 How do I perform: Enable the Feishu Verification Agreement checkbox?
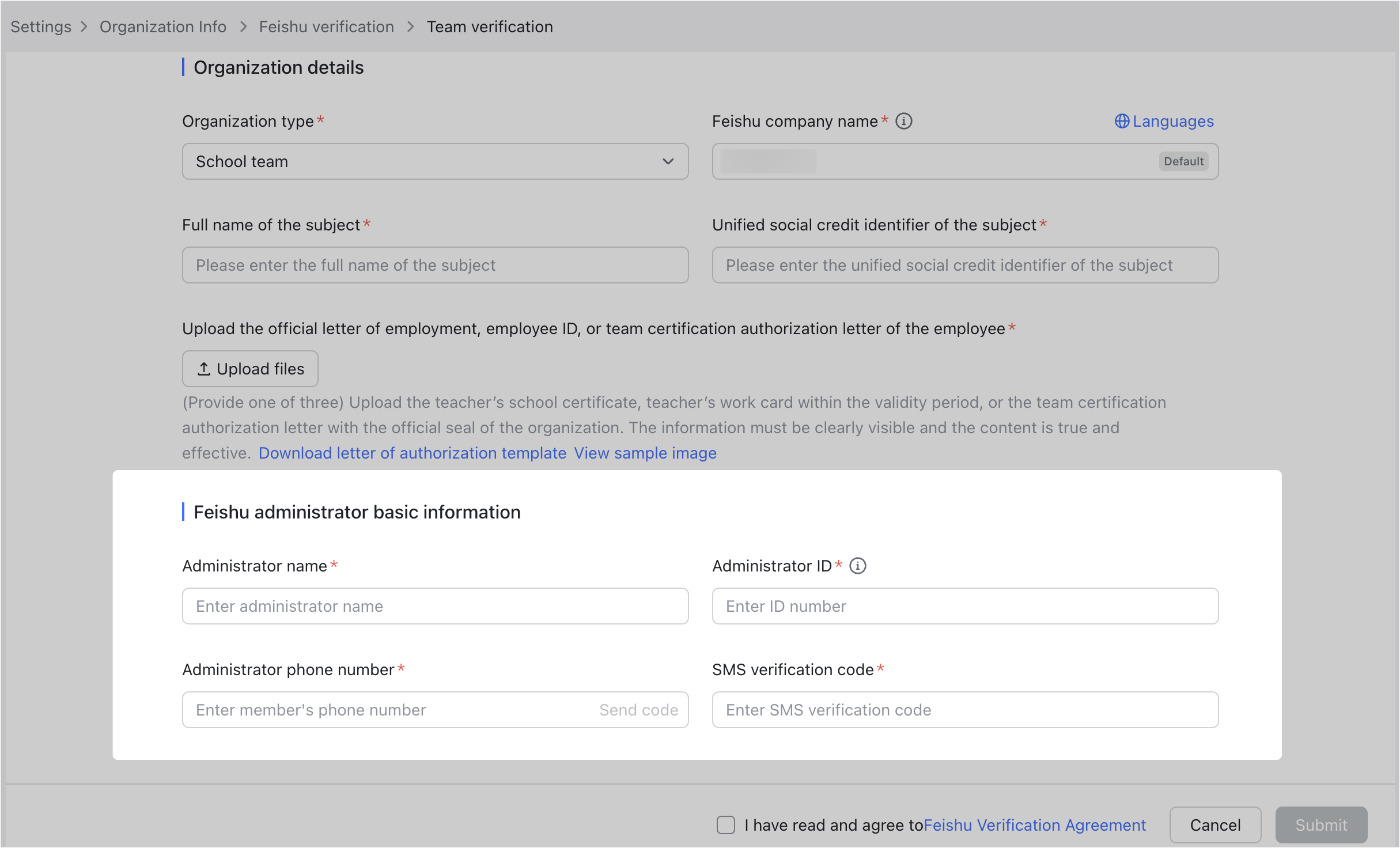point(725,825)
